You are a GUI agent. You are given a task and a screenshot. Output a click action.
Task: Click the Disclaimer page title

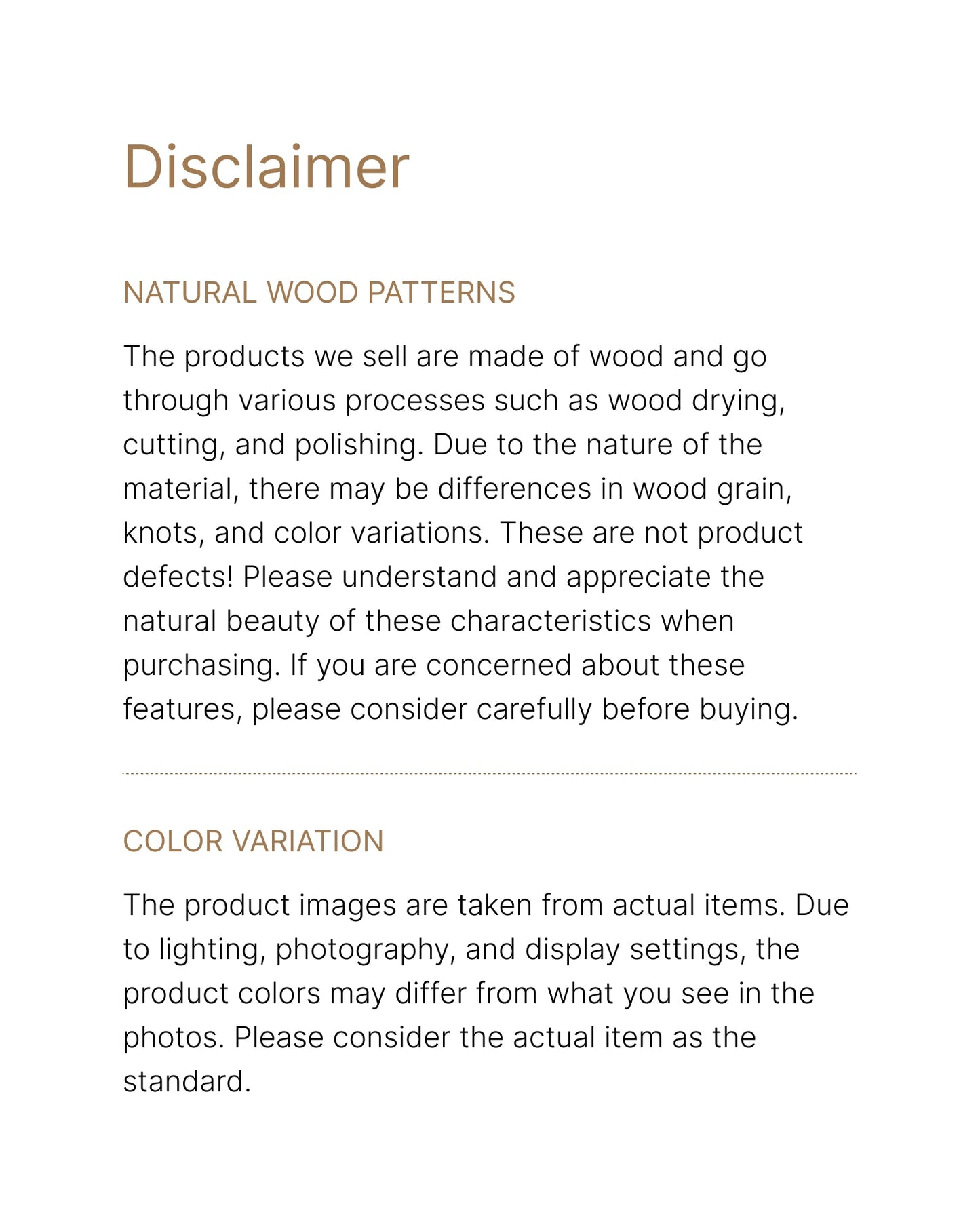267,167
